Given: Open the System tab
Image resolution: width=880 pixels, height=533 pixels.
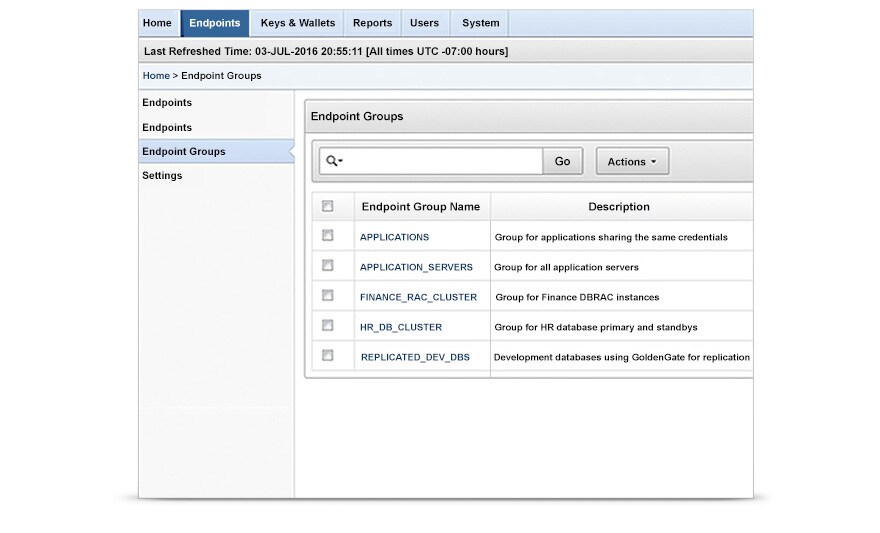Looking at the screenshot, I should [x=480, y=23].
